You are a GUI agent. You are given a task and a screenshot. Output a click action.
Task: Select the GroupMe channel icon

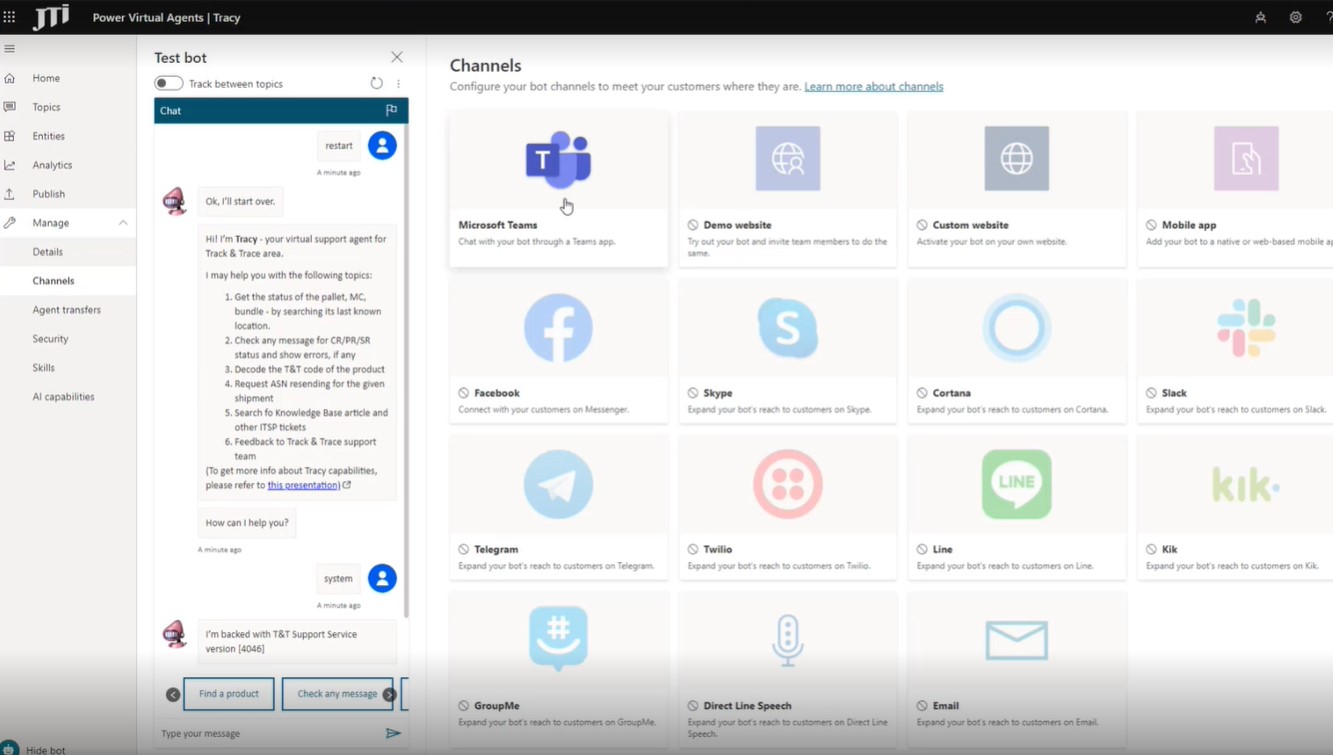point(558,638)
